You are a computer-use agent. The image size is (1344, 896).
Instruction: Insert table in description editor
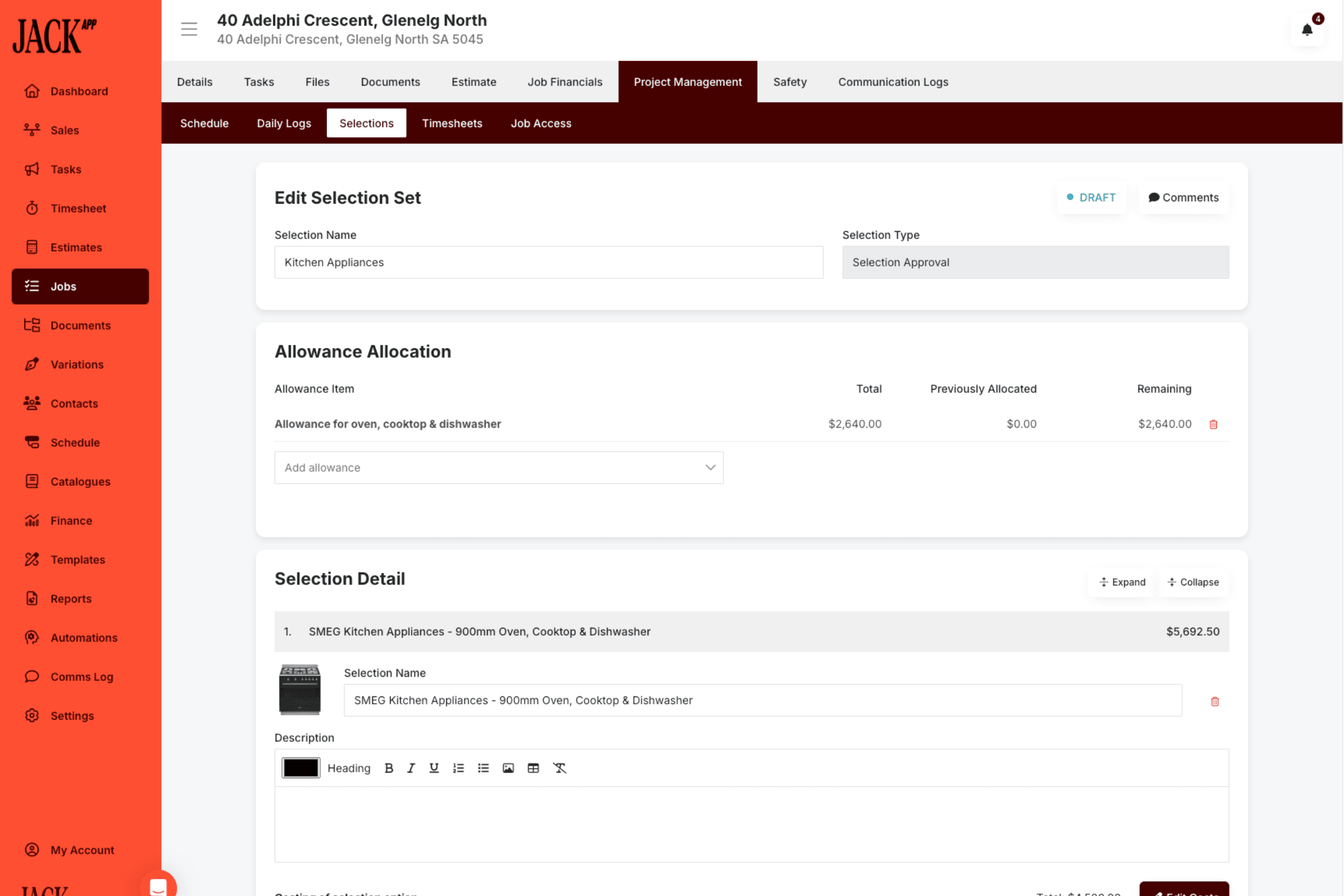533,768
